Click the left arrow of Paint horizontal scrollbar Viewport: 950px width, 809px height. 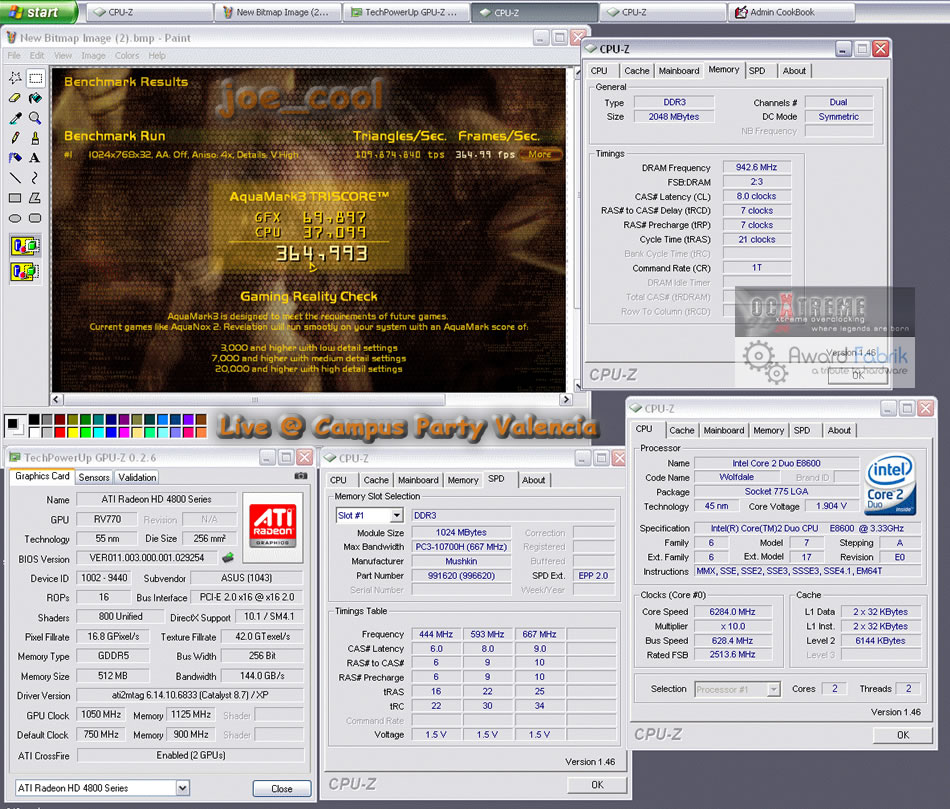56,399
